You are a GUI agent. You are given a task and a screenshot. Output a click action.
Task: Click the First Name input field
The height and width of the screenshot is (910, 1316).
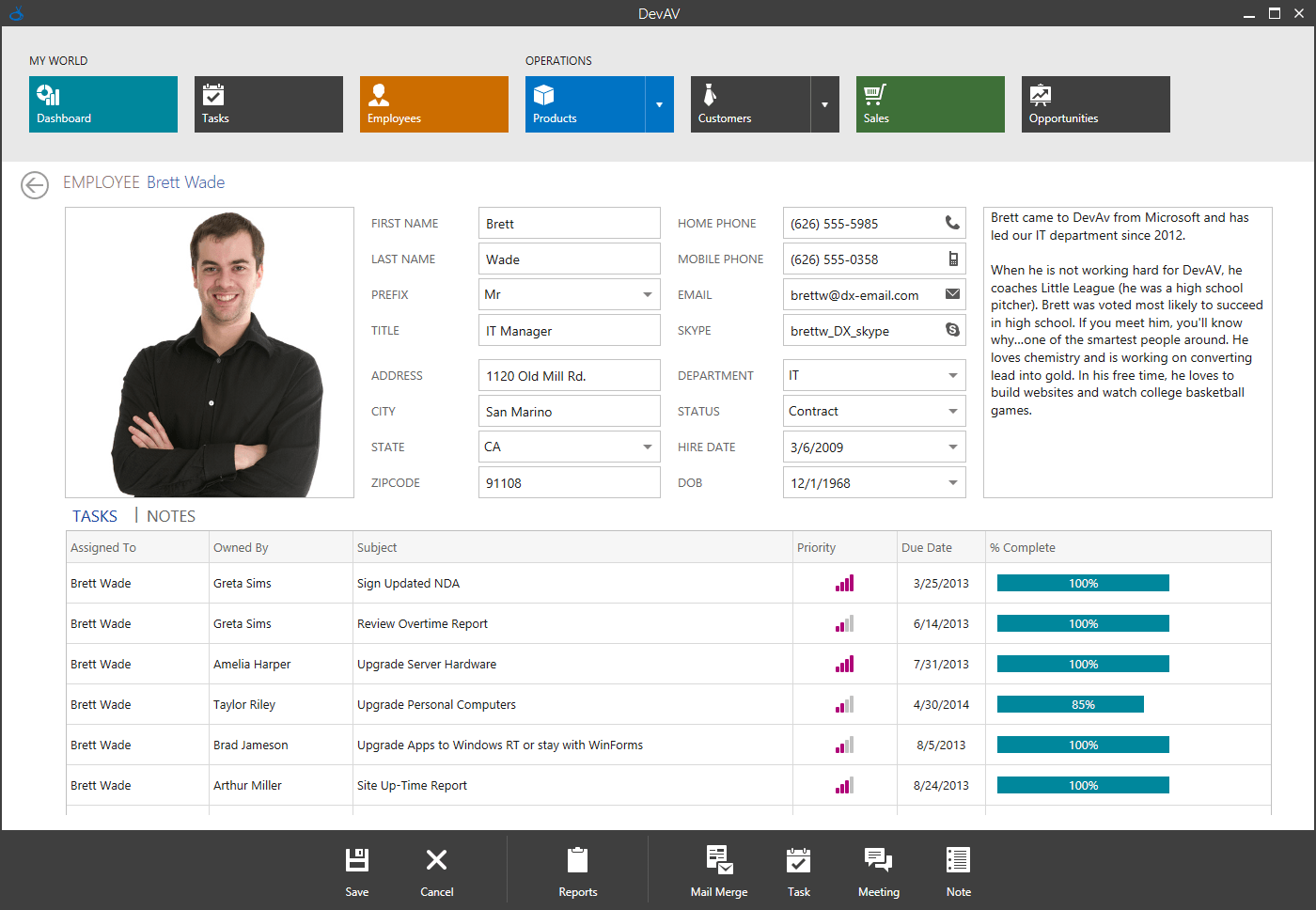pyautogui.click(x=569, y=224)
